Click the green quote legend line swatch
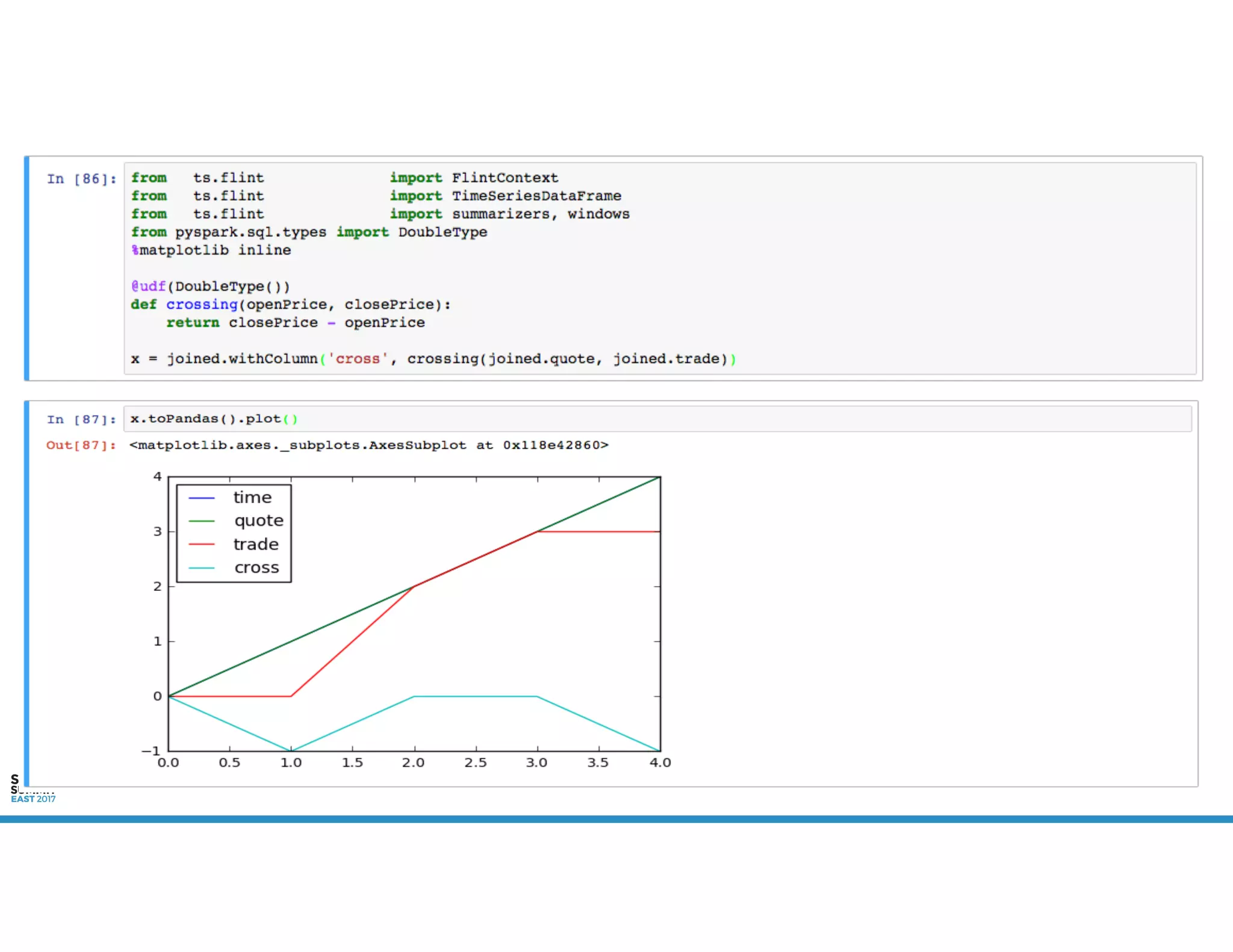Image resolution: width=1233 pixels, height=952 pixels. (x=202, y=521)
